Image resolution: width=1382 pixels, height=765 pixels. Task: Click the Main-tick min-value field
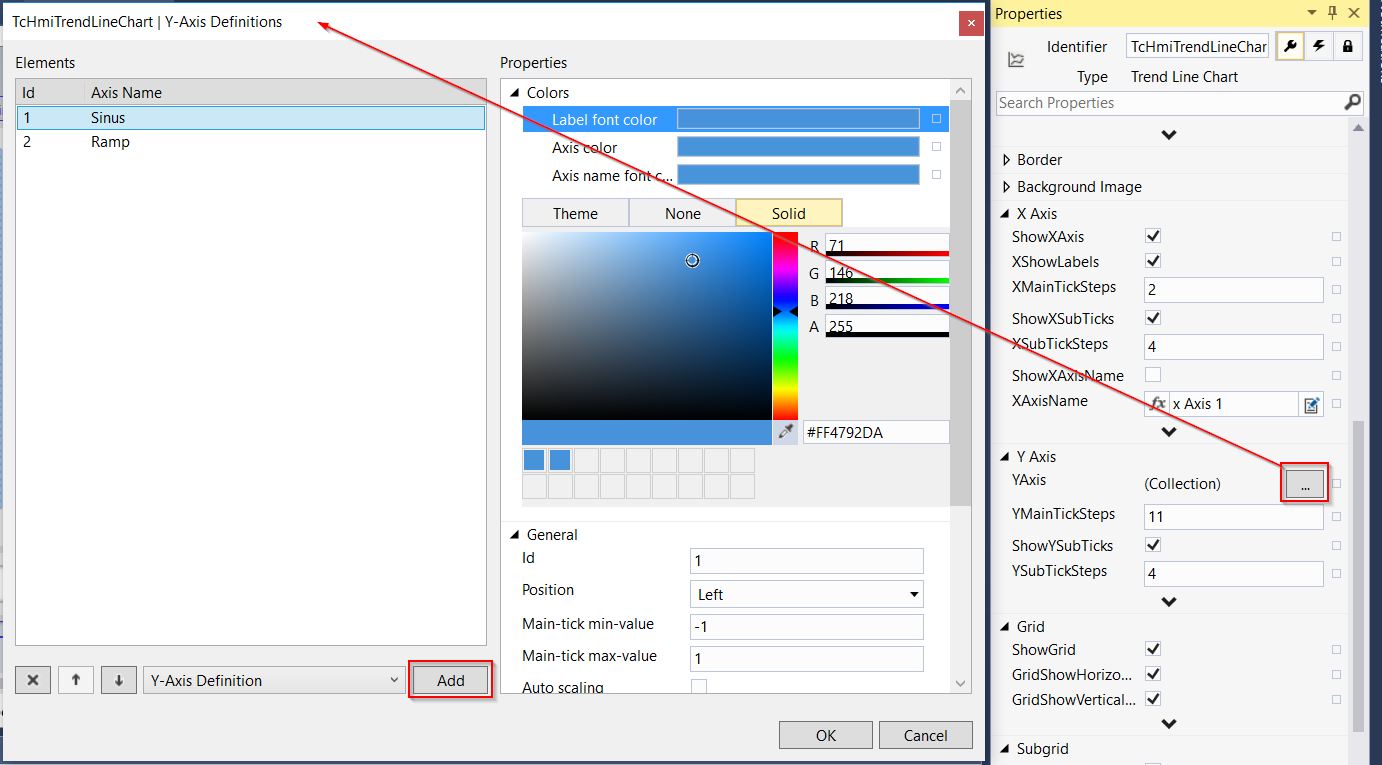tap(807, 627)
